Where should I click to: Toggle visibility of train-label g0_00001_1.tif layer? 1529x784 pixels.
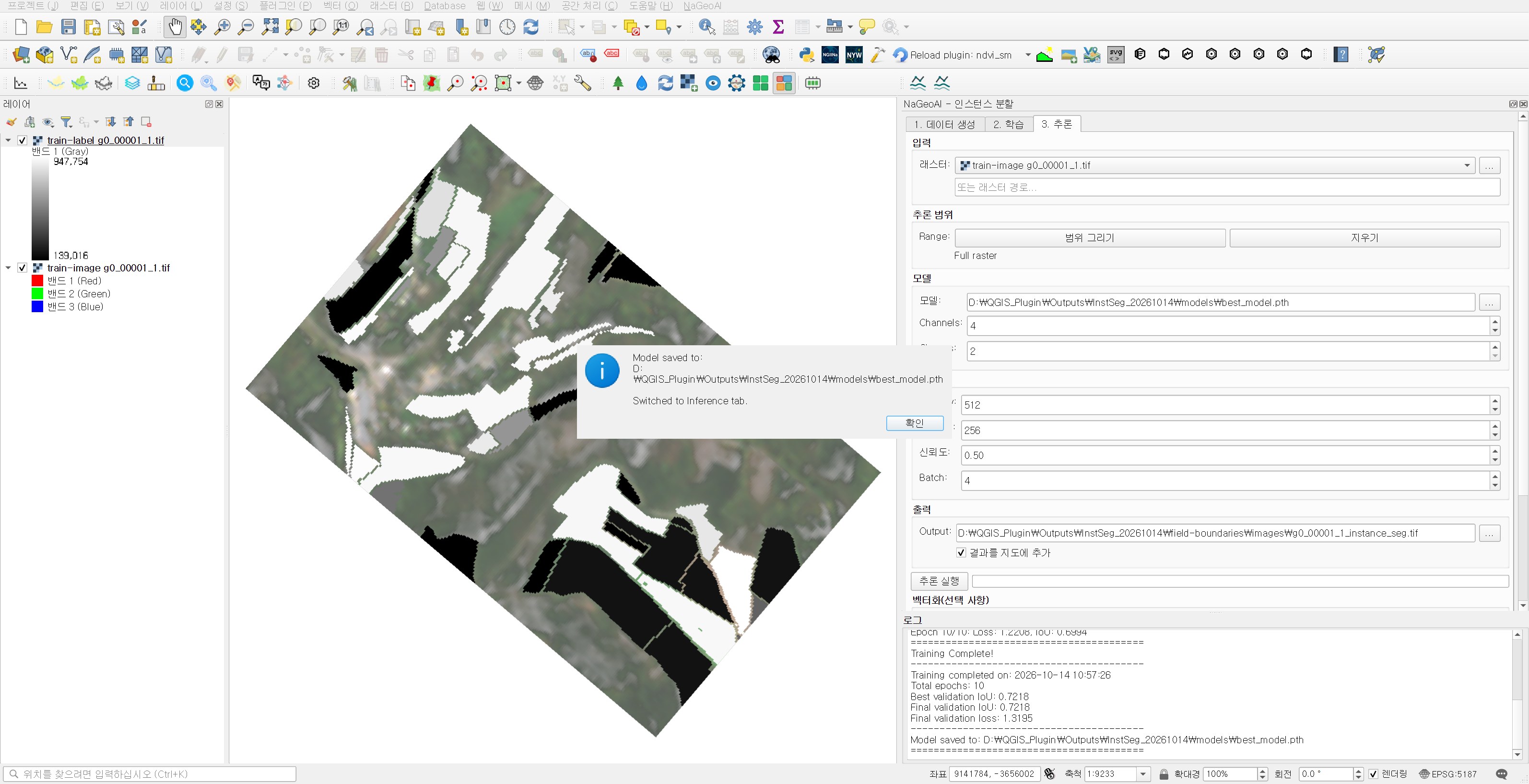point(22,140)
